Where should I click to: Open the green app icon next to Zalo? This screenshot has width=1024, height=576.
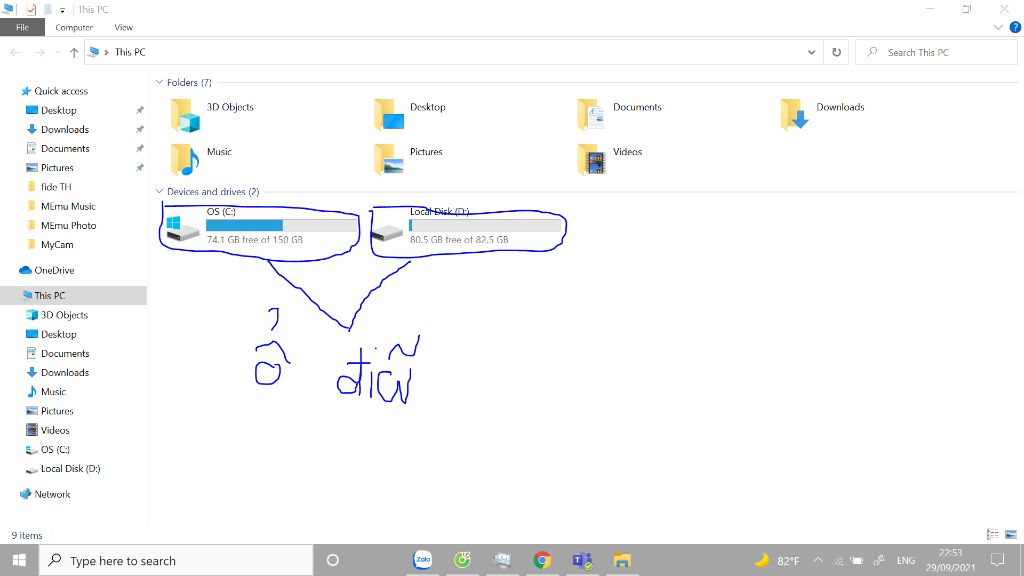462,560
